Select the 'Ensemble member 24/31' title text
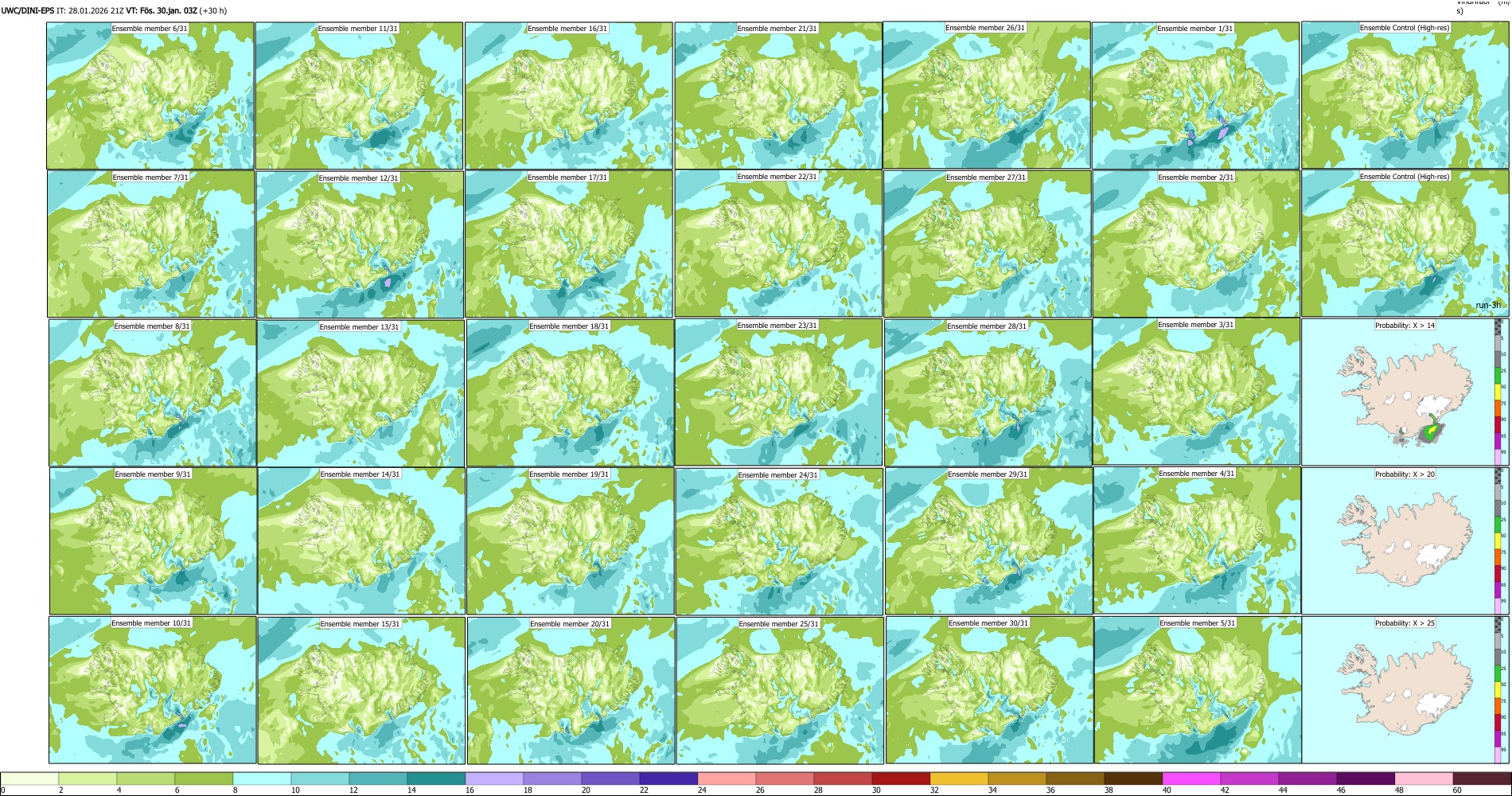This screenshot has height=796, width=1512. pos(778,475)
